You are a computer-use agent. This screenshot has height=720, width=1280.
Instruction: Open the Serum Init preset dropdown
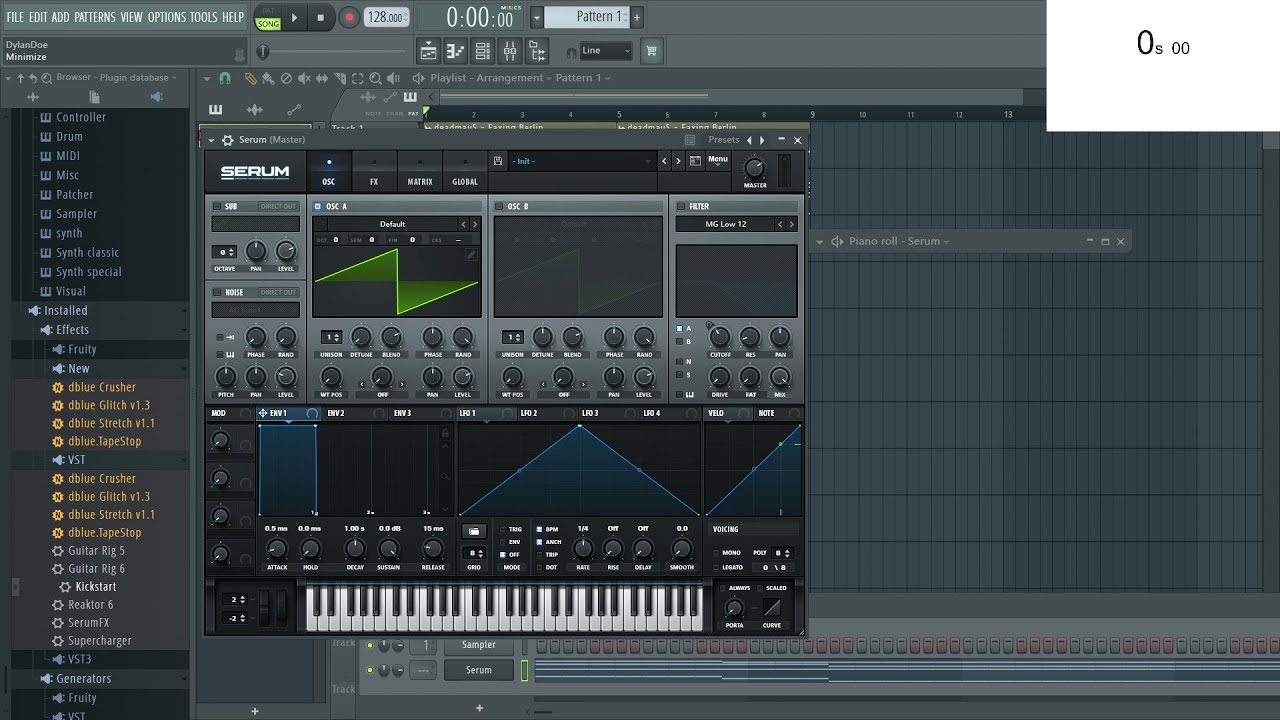tap(580, 161)
